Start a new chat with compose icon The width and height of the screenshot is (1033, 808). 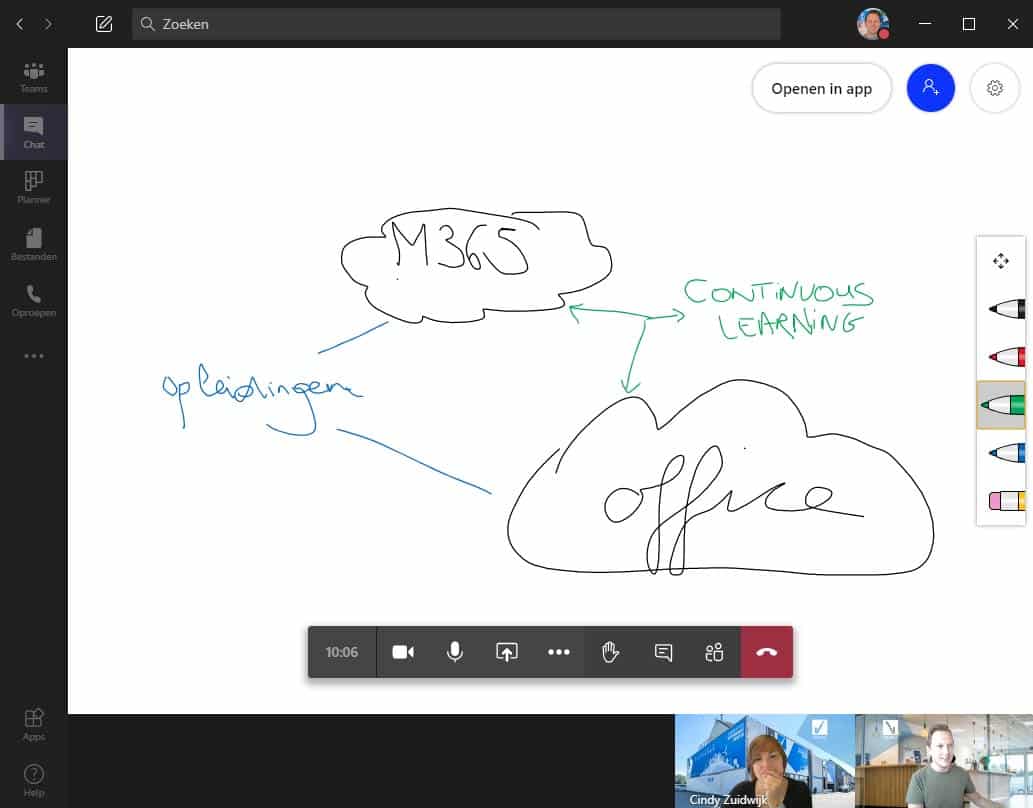click(104, 24)
